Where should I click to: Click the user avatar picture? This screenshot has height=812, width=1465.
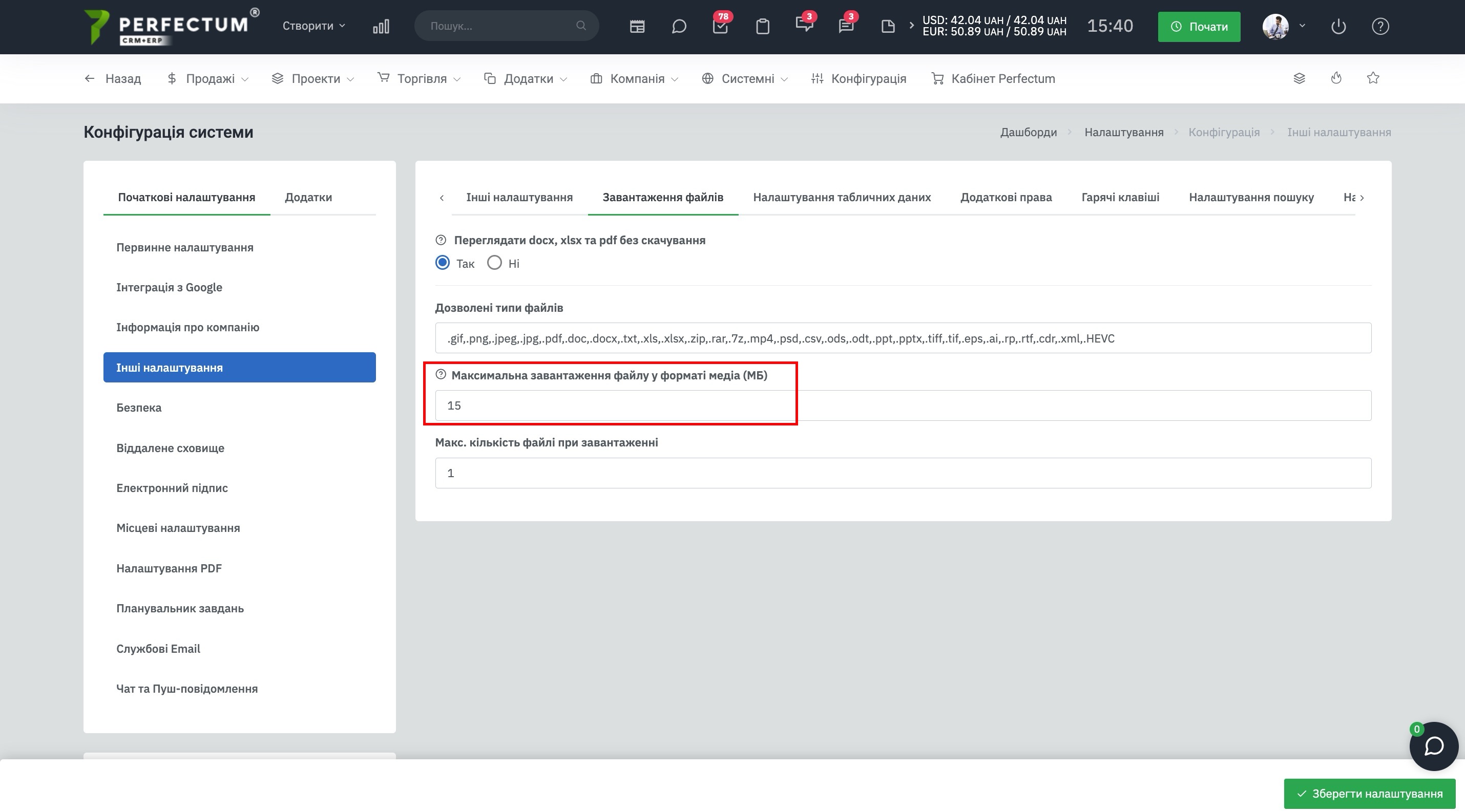pyautogui.click(x=1275, y=26)
